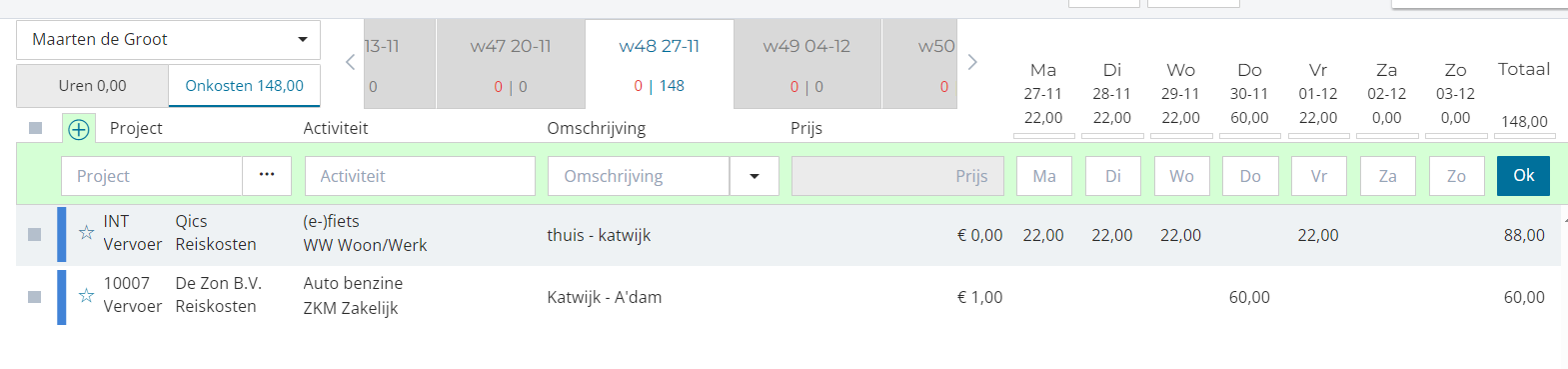Image resolution: width=1568 pixels, height=369 pixels.
Task: Expand the Omschrijving dropdown arrow
Action: pyautogui.click(x=755, y=176)
